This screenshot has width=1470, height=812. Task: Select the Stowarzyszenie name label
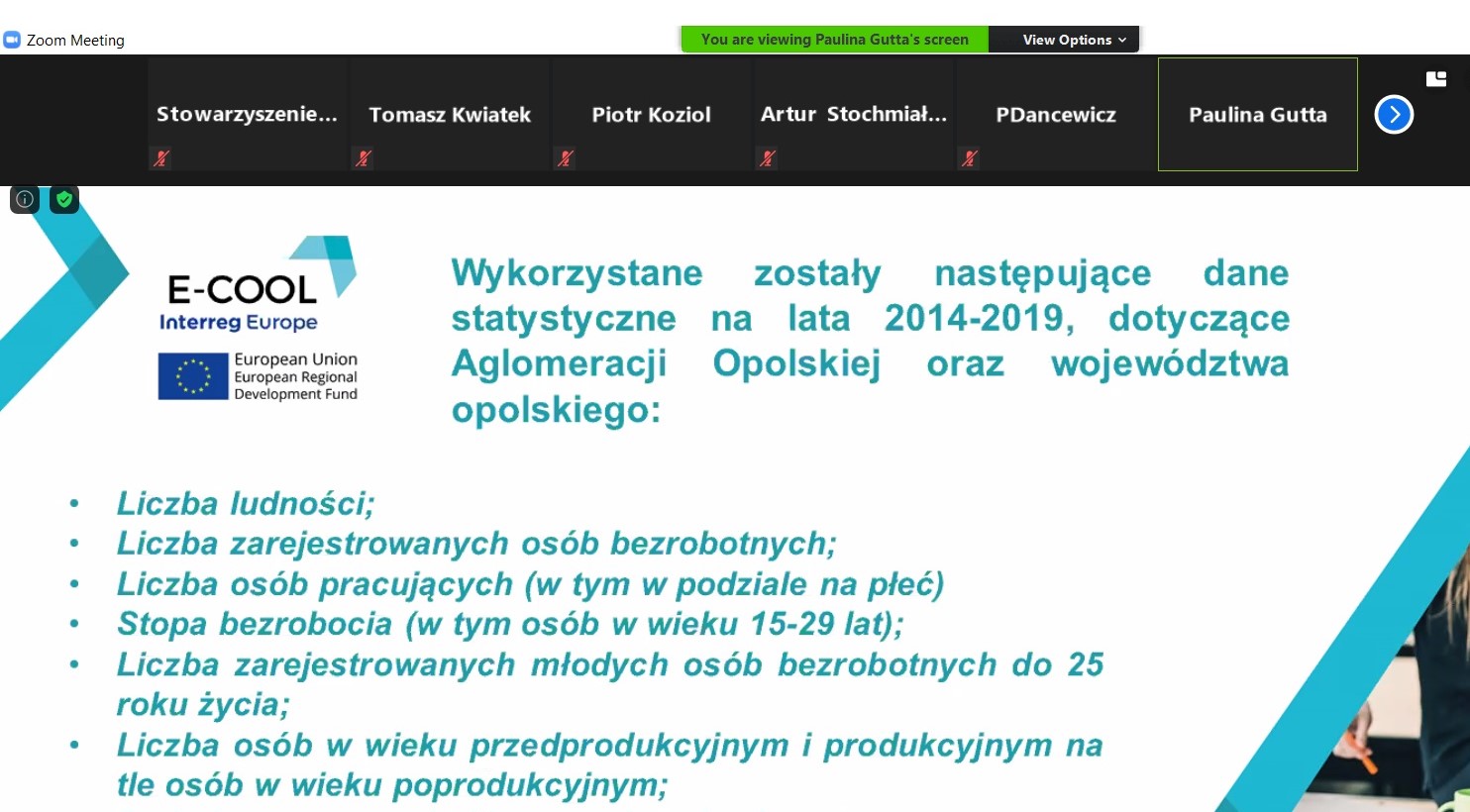click(247, 115)
